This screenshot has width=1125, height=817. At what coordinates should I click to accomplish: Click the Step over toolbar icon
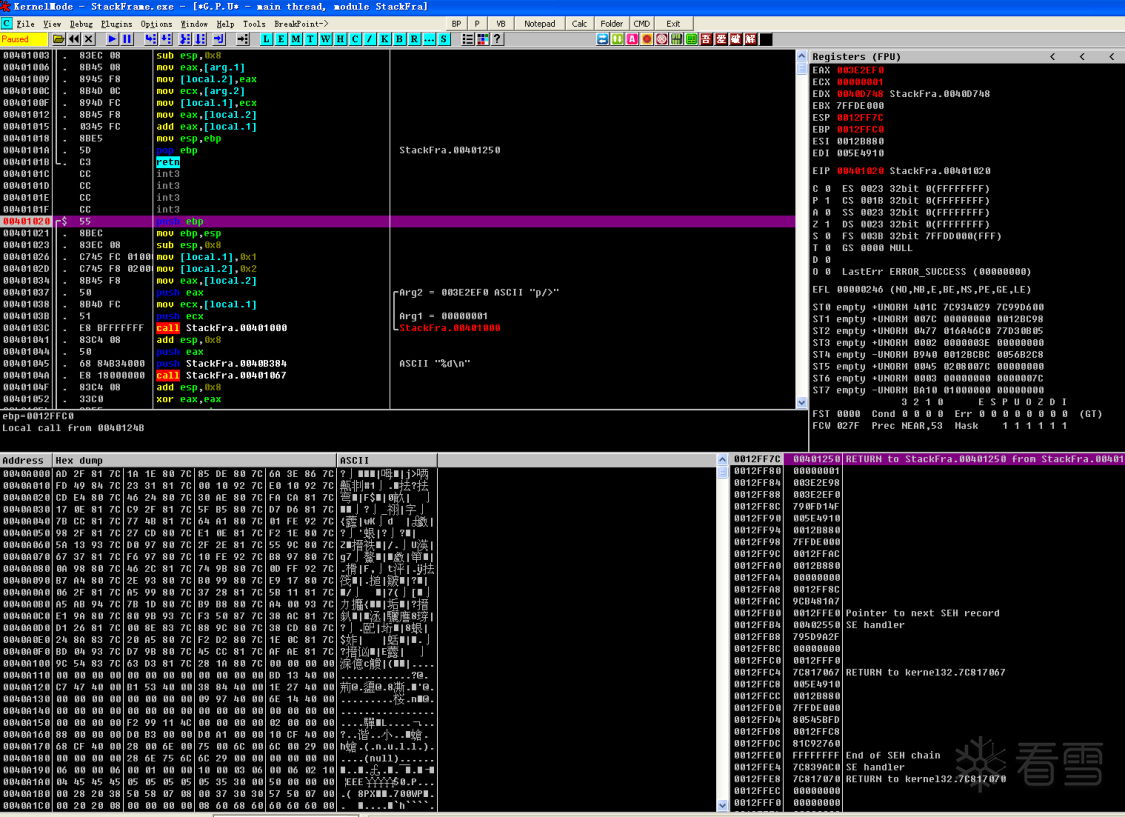(166, 39)
